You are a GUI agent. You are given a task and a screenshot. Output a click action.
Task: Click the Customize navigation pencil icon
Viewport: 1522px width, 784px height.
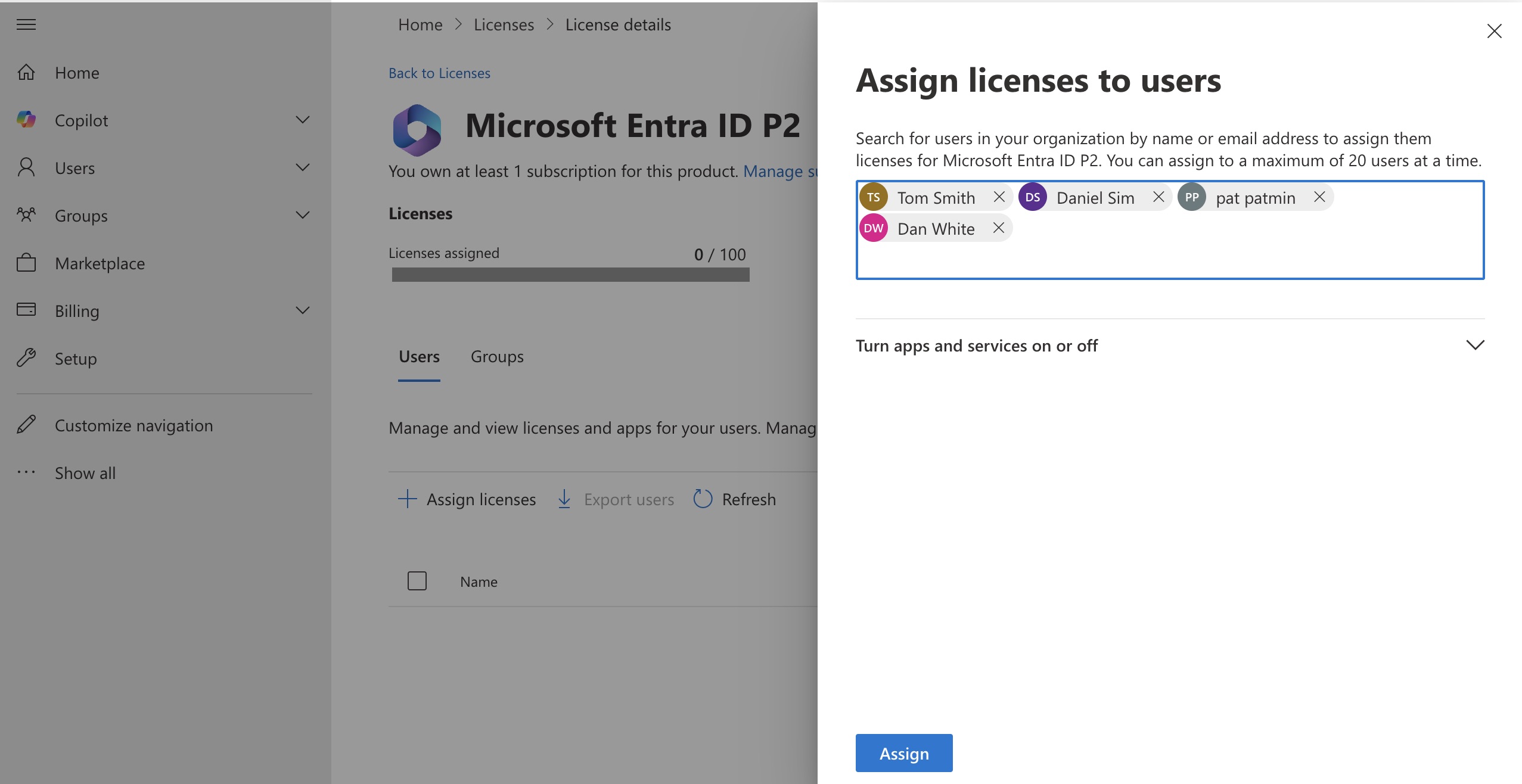(26, 424)
